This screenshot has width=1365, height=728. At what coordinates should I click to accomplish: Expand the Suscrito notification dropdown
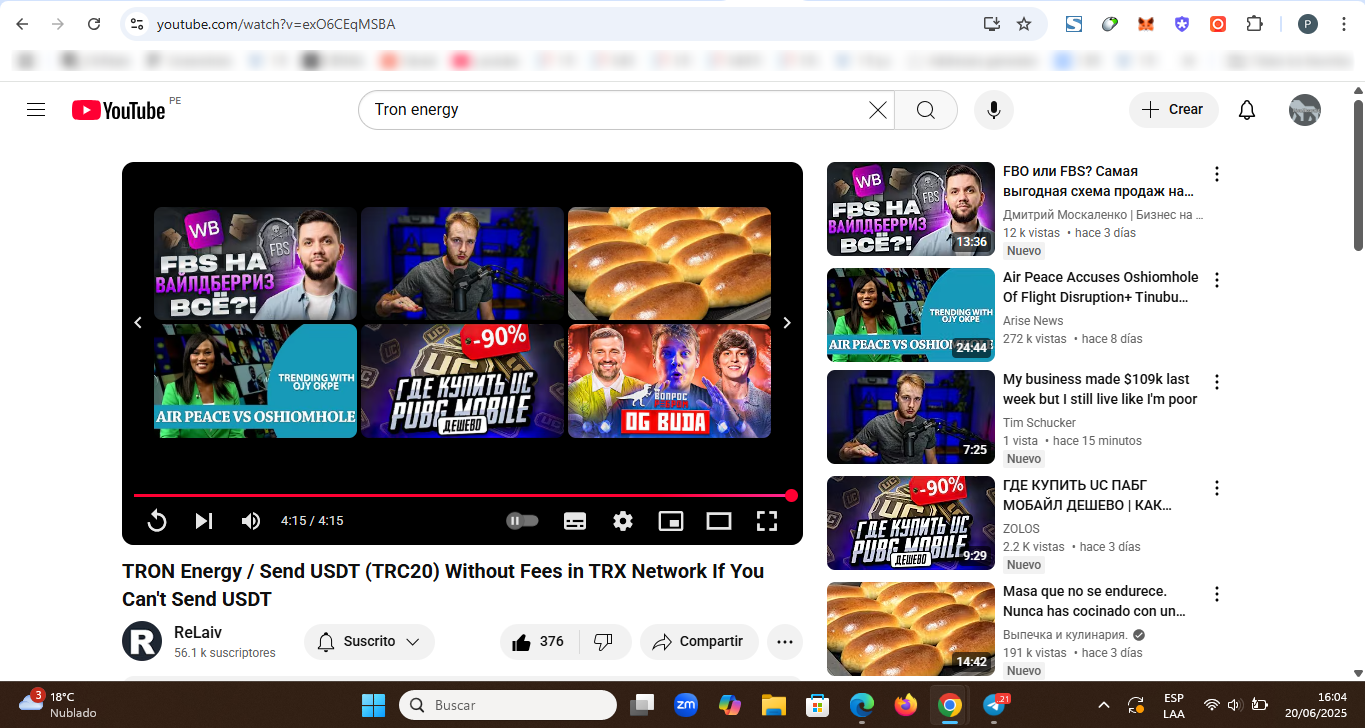pos(369,642)
